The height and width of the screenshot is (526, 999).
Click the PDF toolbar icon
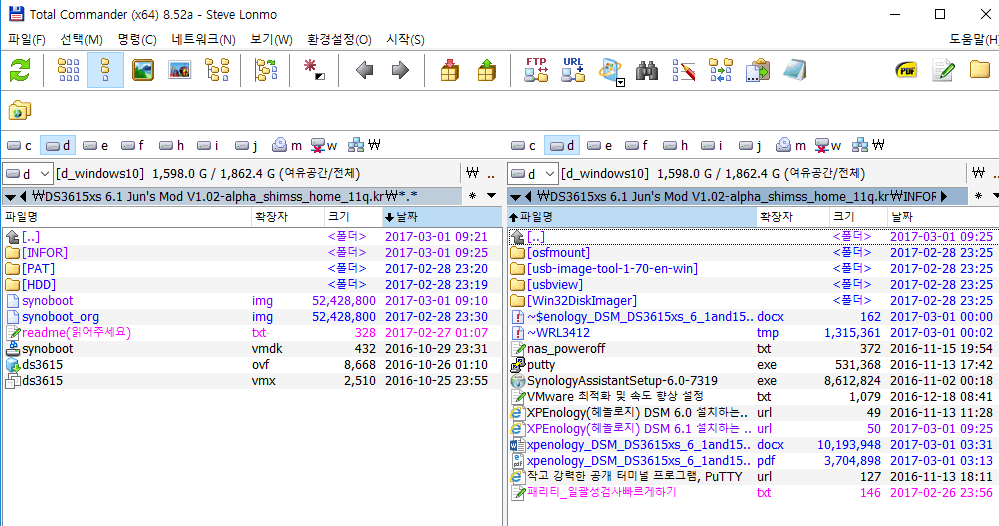(x=906, y=70)
